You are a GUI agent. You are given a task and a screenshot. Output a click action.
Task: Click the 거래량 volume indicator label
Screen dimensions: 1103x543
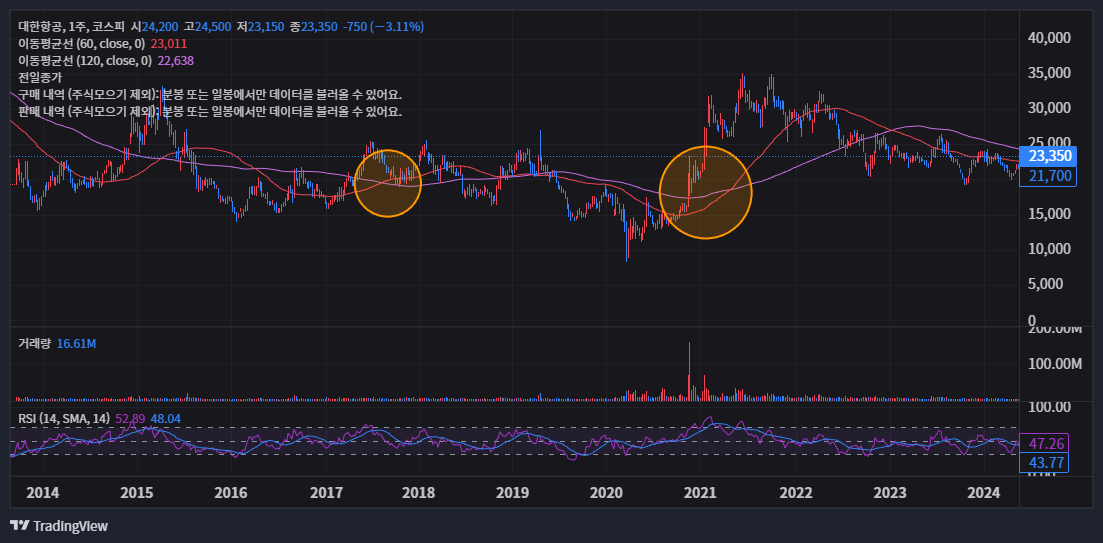(x=34, y=343)
